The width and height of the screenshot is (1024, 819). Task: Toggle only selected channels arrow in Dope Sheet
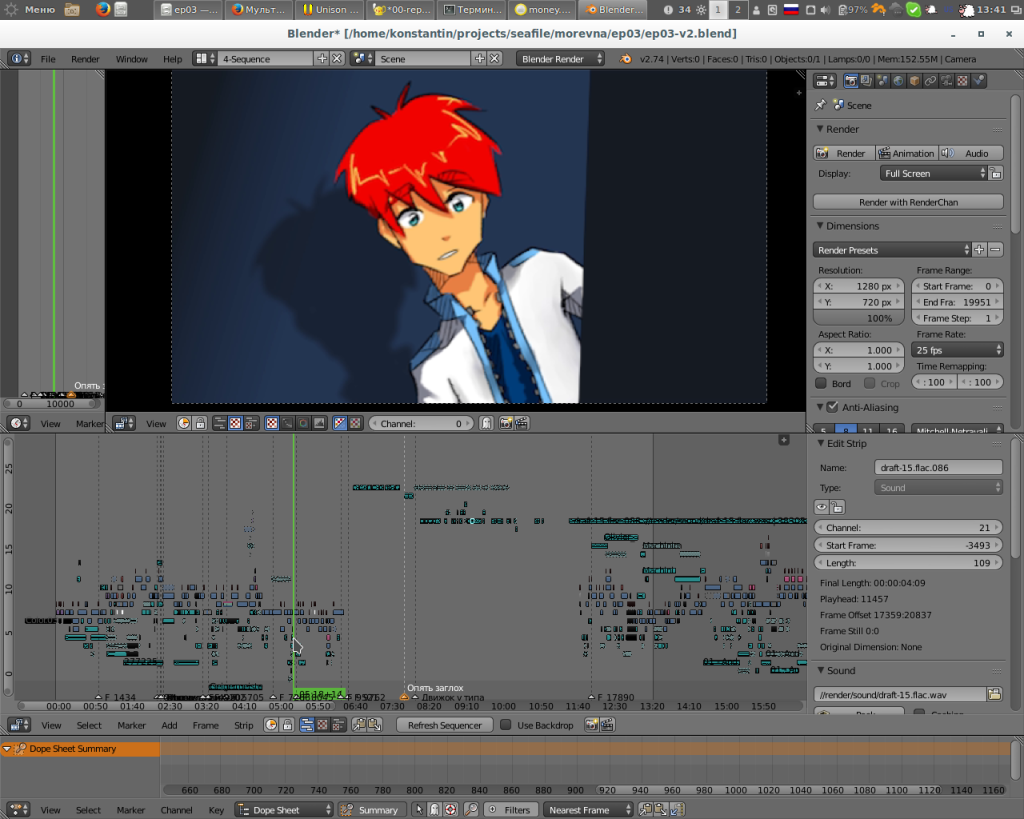[419, 810]
